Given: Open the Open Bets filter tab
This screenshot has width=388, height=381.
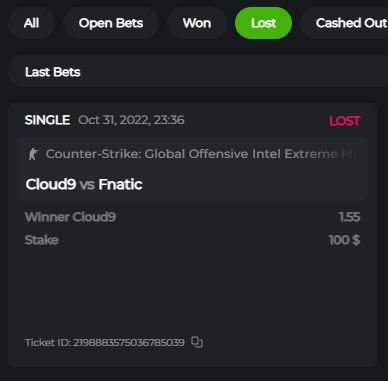Looking at the screenshot, I should tap(111, 23).
